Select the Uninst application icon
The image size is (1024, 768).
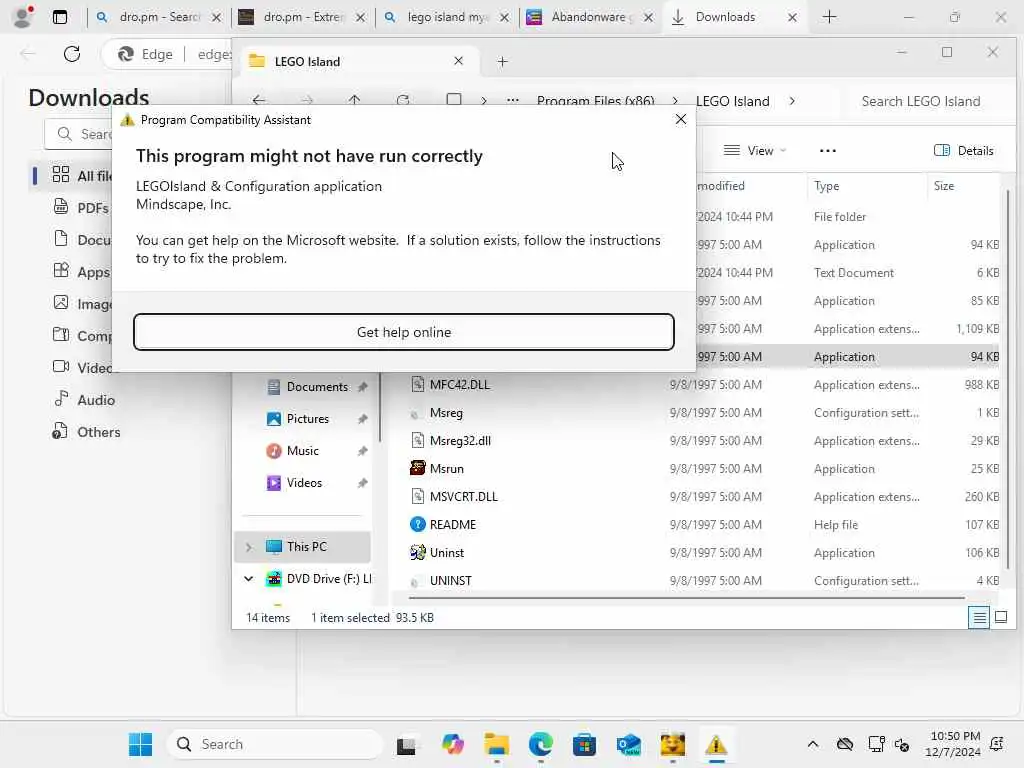[418, 552]
